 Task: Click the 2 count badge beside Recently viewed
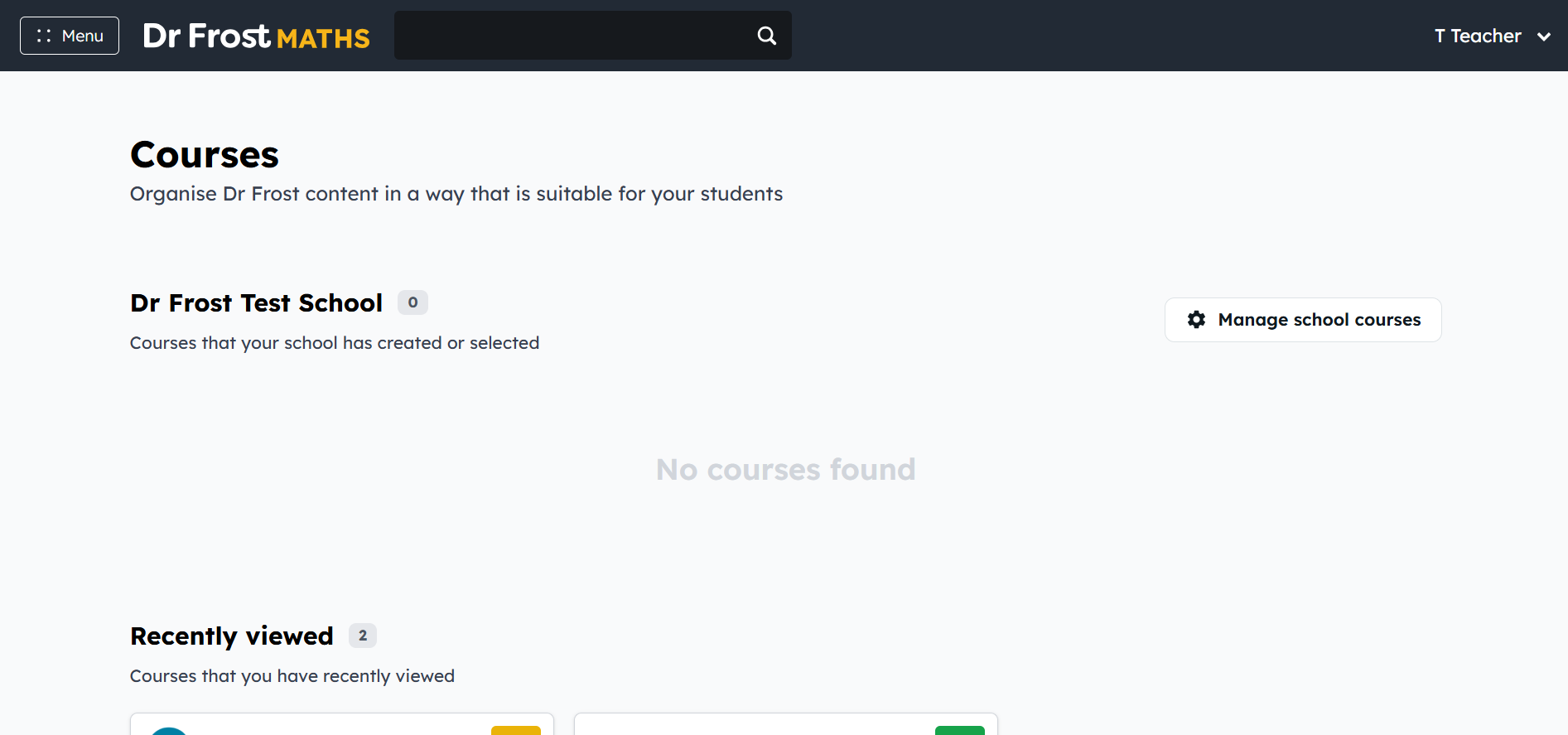[x=363, y=636]
